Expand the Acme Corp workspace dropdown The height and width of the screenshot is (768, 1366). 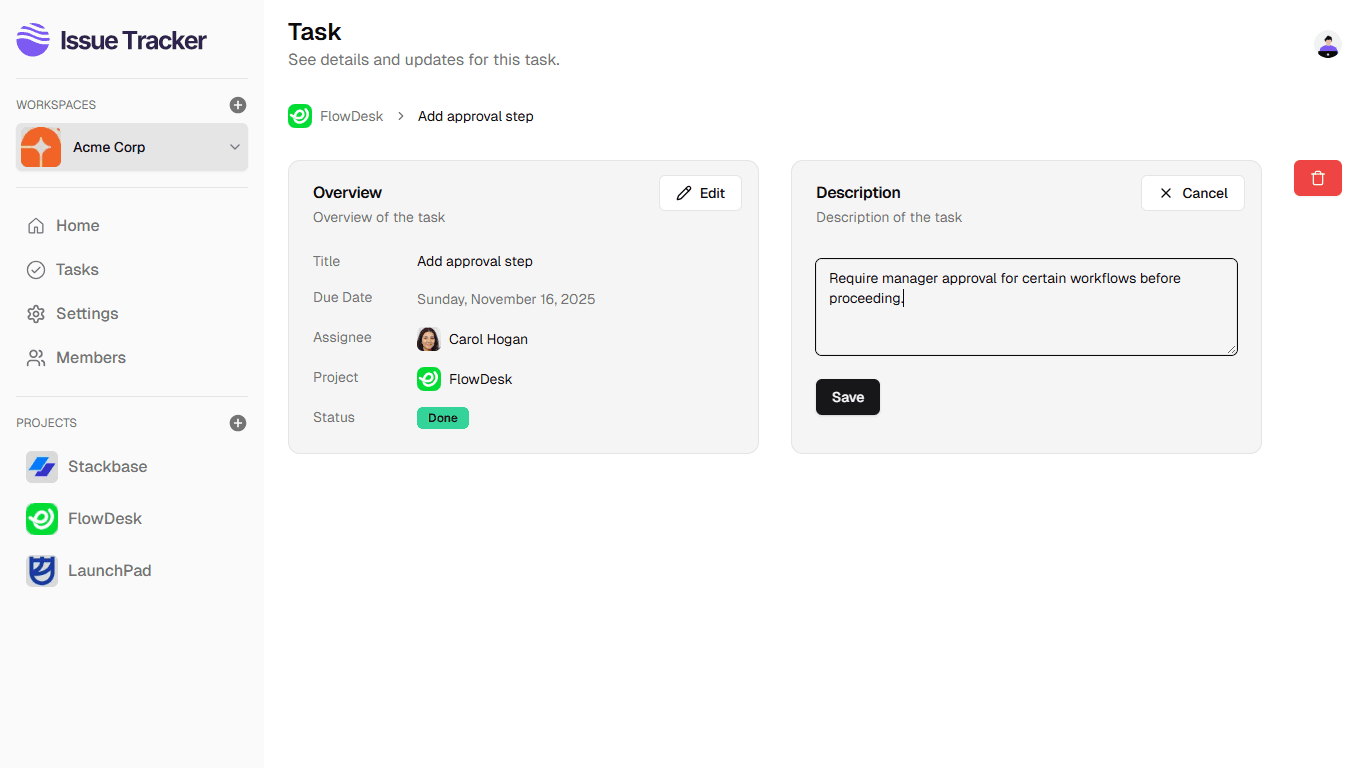click(234, 146)
